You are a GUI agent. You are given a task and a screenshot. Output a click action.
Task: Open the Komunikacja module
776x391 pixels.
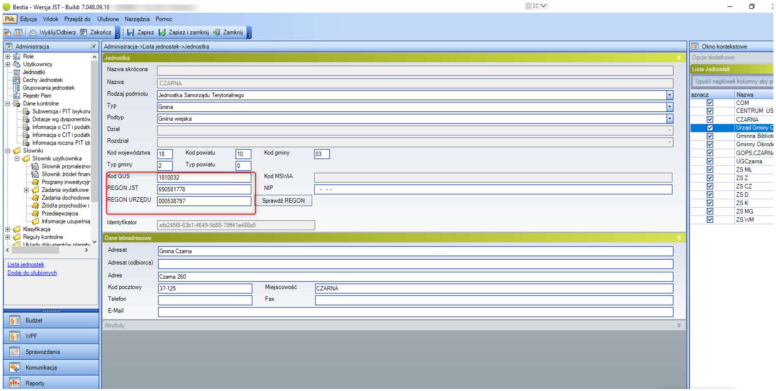51,368
